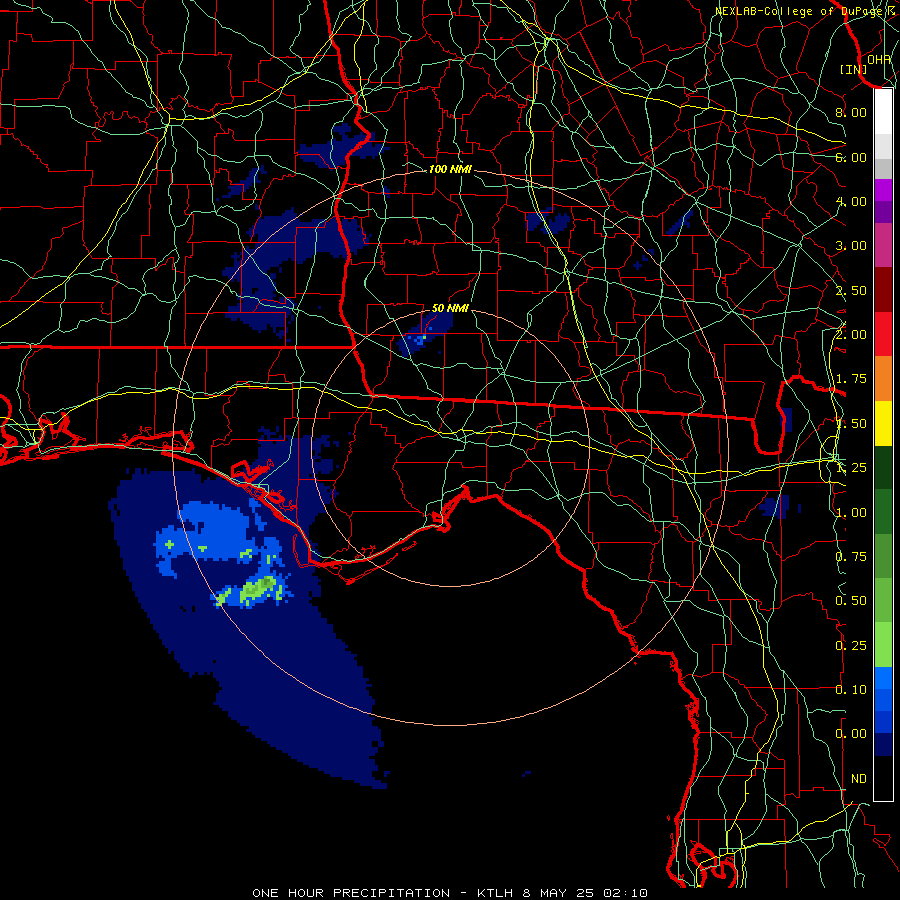Click the 0.50 legend value
The image size is (900, 900).
point(851,601)
